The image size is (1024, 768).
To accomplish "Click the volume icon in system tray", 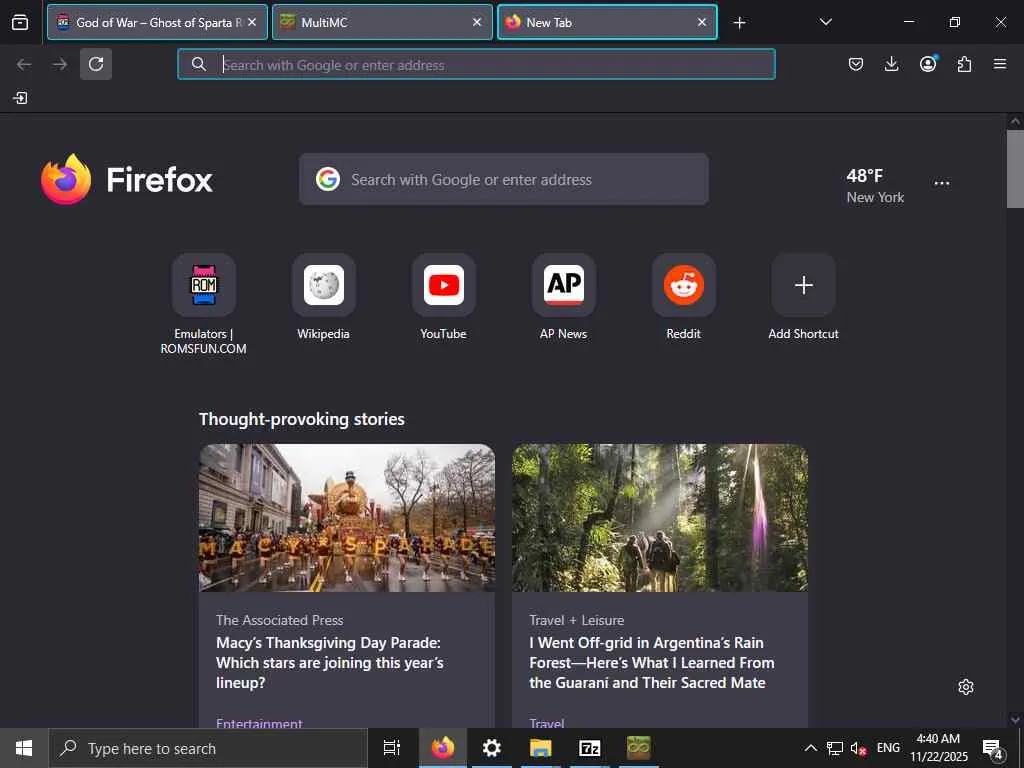I will tap(858, 748).
